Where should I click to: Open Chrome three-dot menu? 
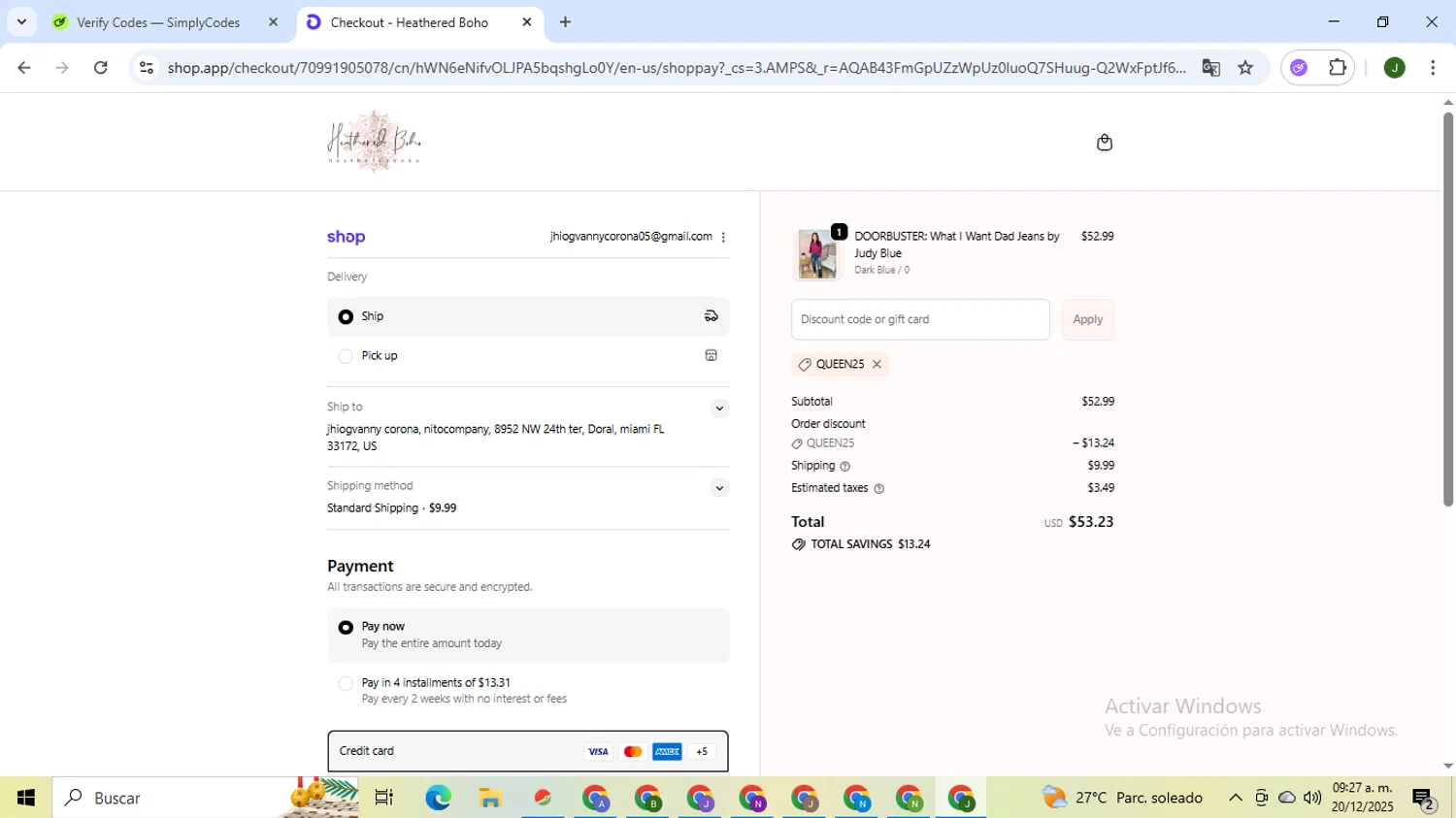click(x=1433, y=68)
